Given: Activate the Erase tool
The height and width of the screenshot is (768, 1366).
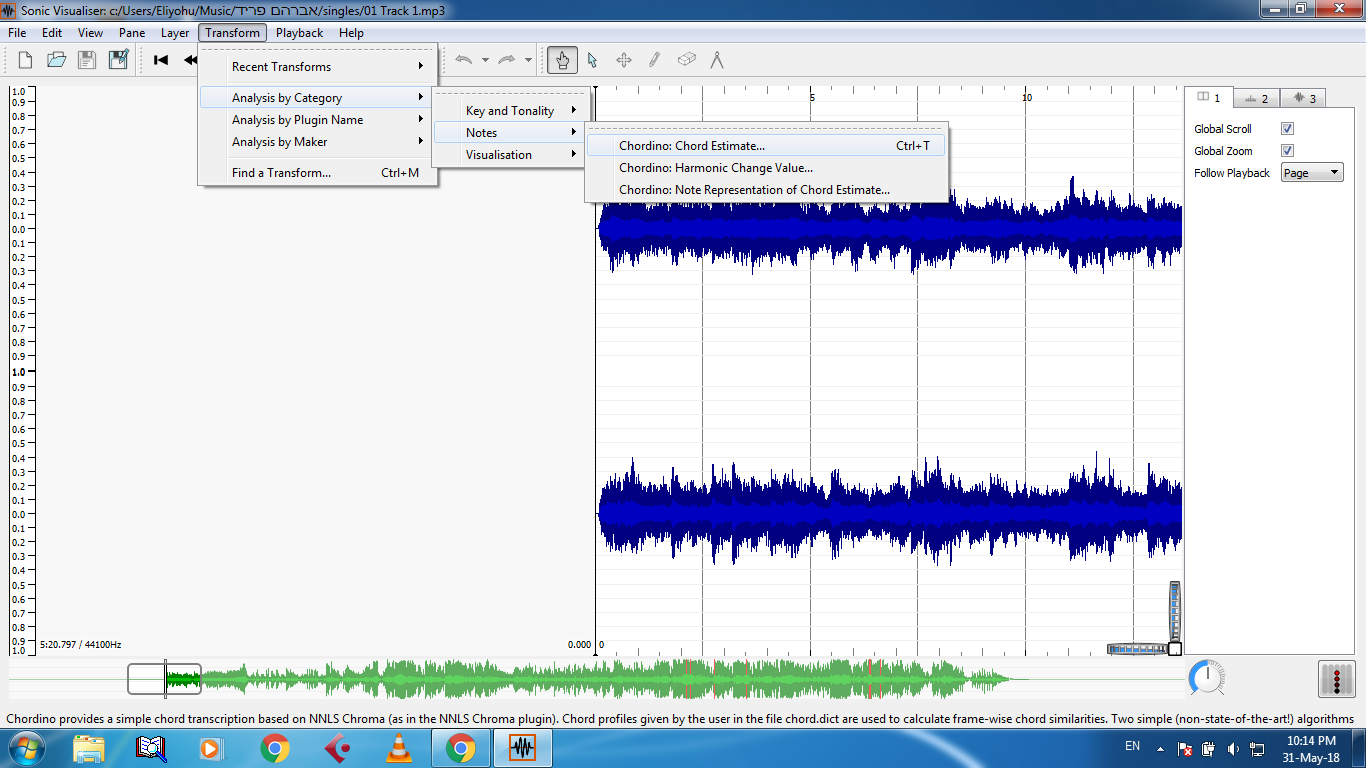Looking at the screenshot, I should 686,60.
